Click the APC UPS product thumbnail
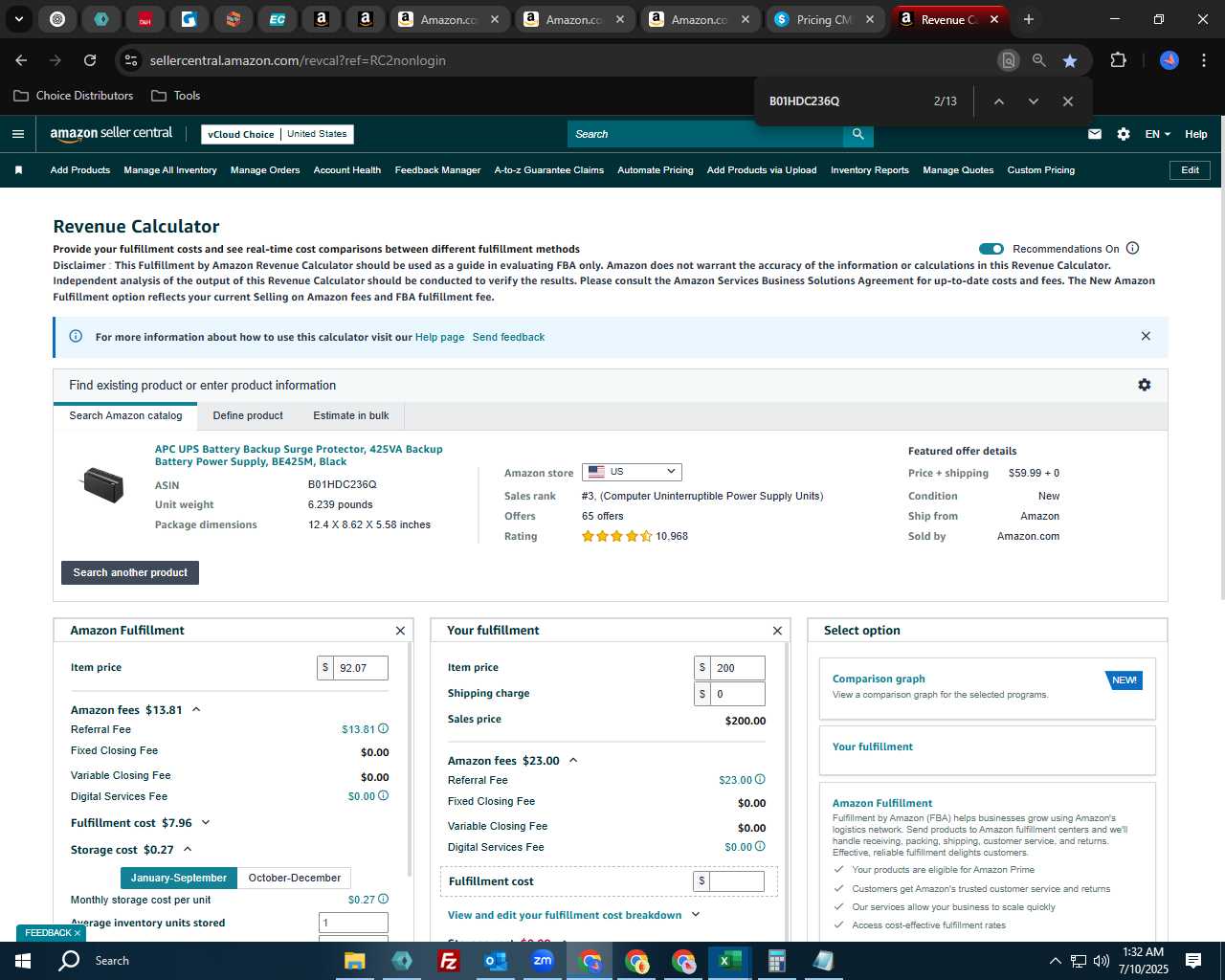The width and height of the screenshot is (1225, 980). (x=102, y=484)
